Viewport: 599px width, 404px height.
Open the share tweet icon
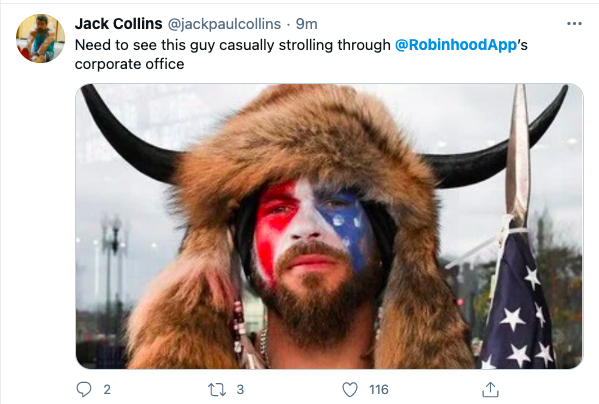click(x=490, y=389)
